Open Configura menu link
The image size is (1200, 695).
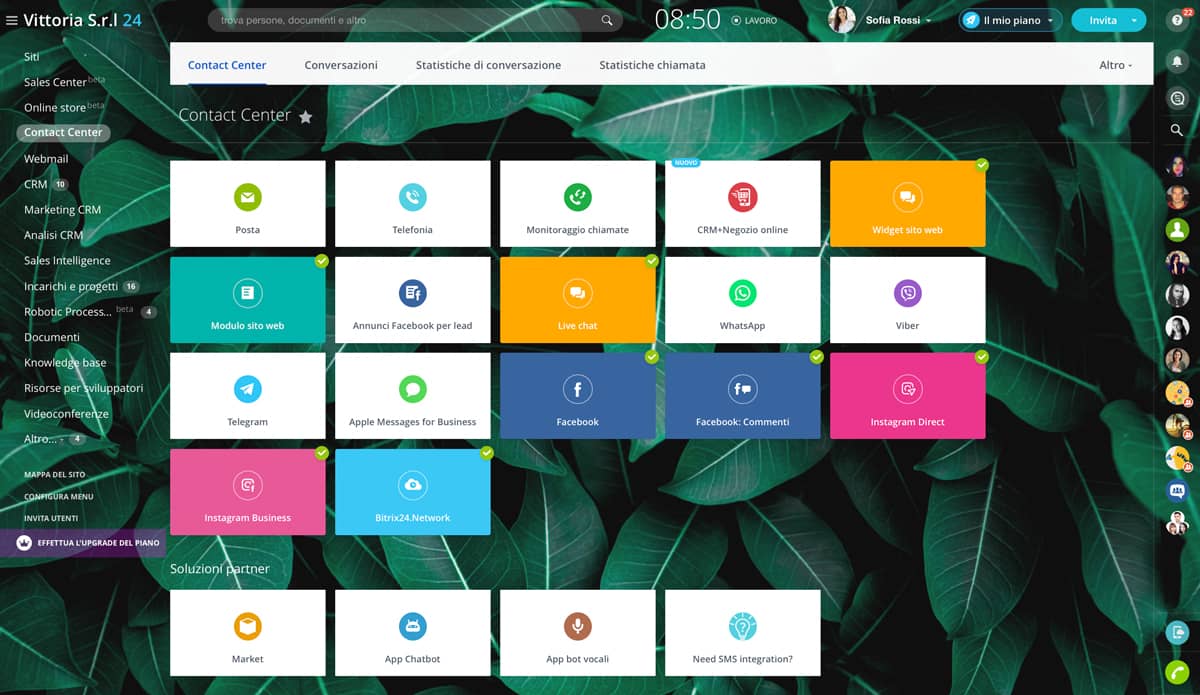[x=59, y=496]
